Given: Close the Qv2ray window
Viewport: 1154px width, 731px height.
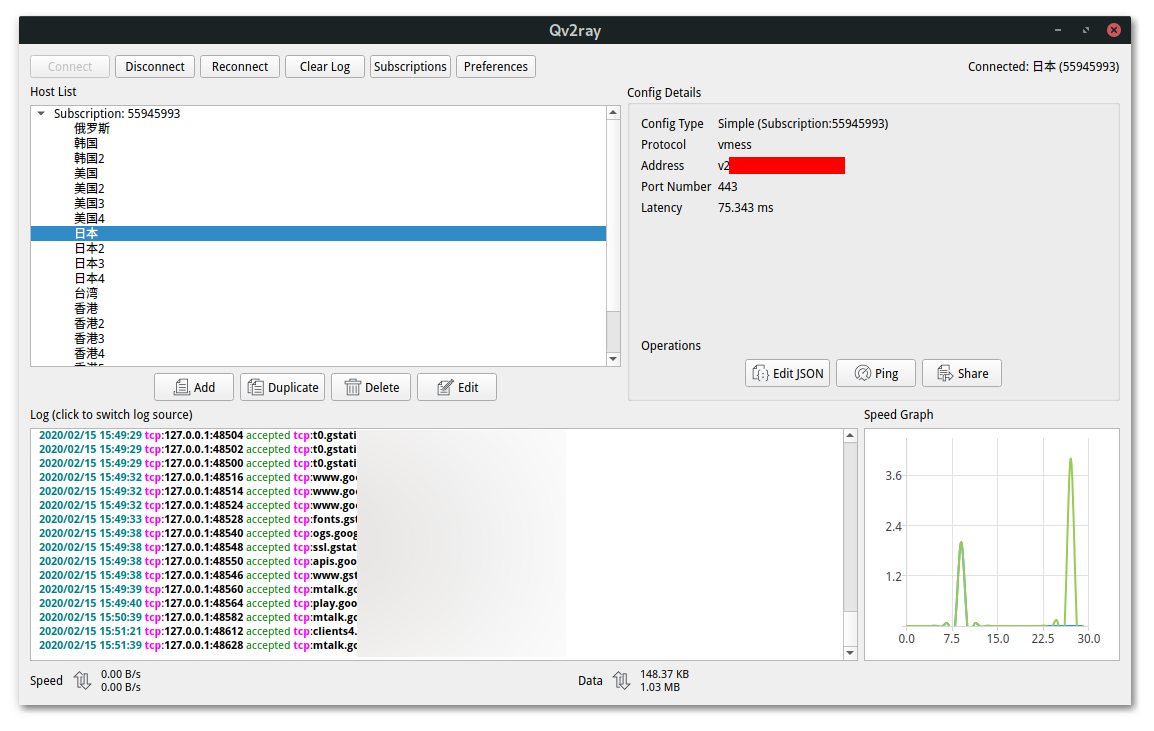Looking at the screenshot, I should point(1113,30).
